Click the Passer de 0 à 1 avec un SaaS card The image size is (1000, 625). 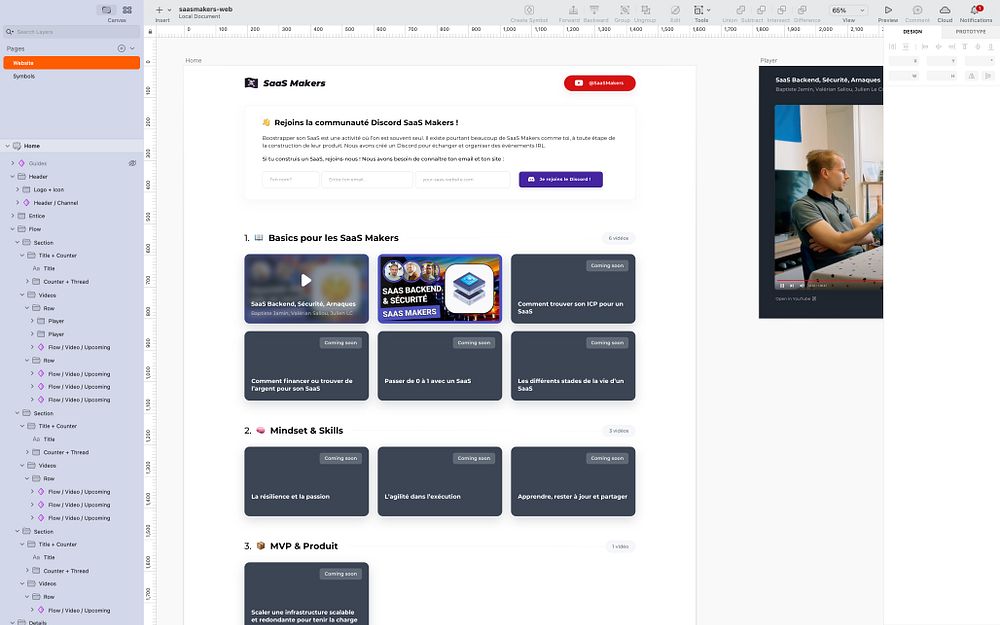click(x=439, y=365)
